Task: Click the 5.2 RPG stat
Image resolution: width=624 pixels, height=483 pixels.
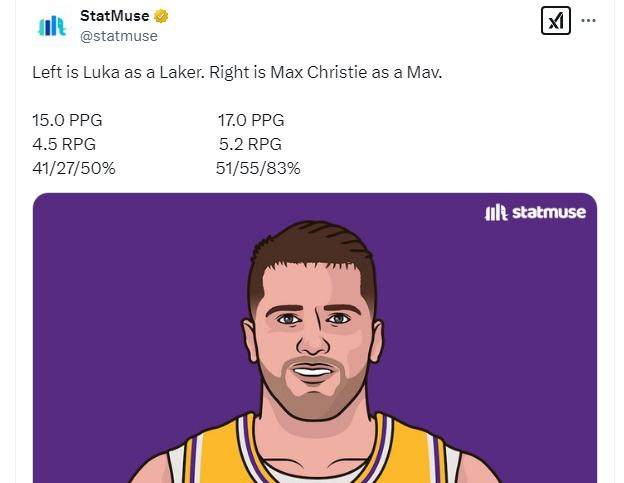Action: pyautogui.click(x=249, y=144)
